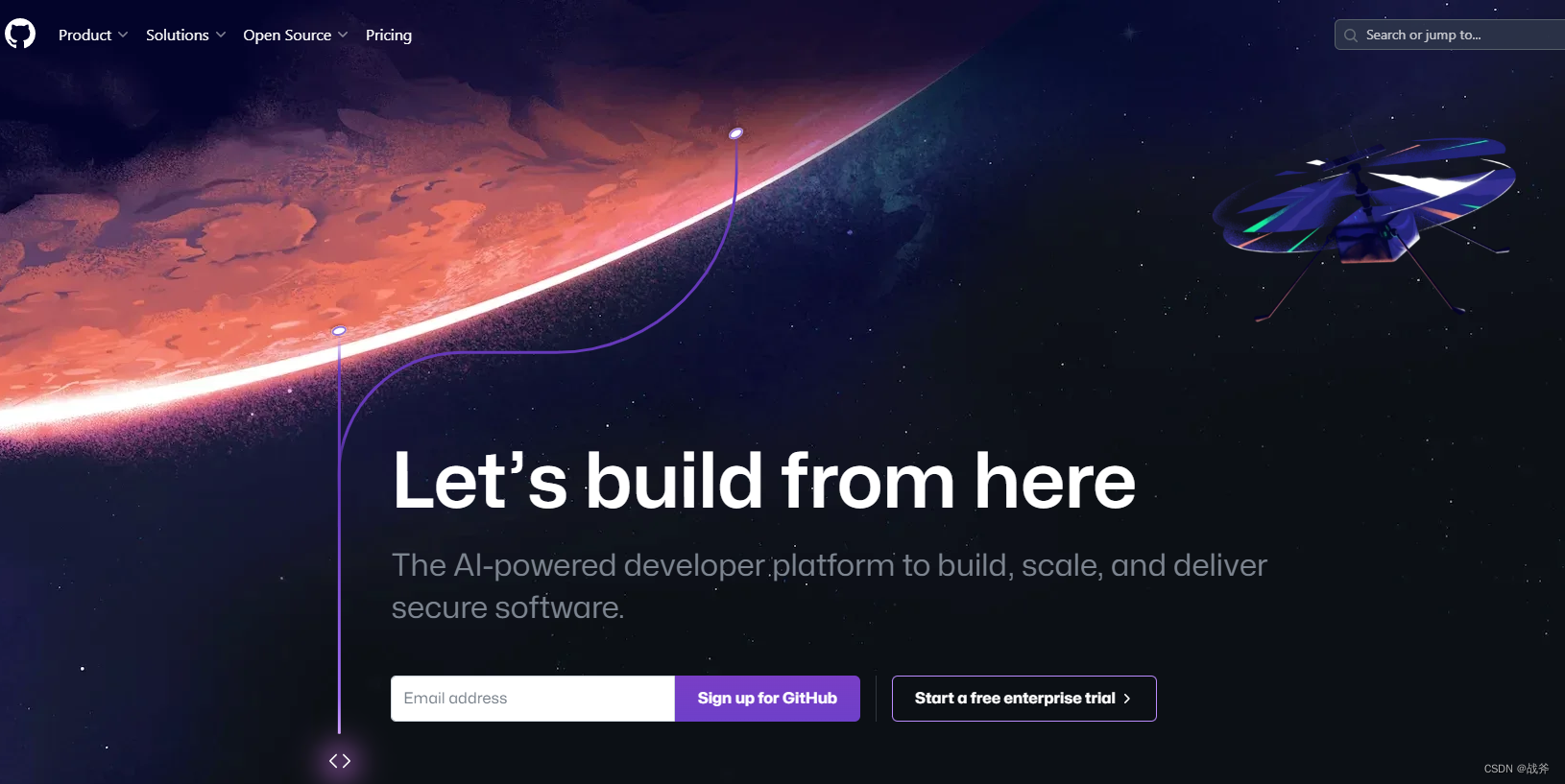Click the GitHub Octocat logo
The height and width of the screenshot is (784, 1565).
(x=20, y=34)
